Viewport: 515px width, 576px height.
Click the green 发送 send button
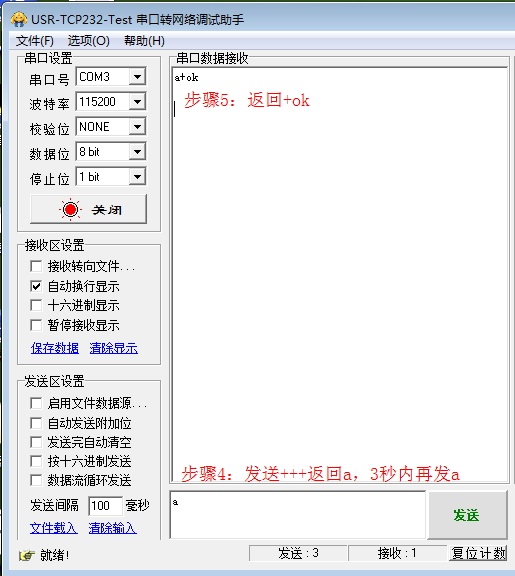pos(467,515)
